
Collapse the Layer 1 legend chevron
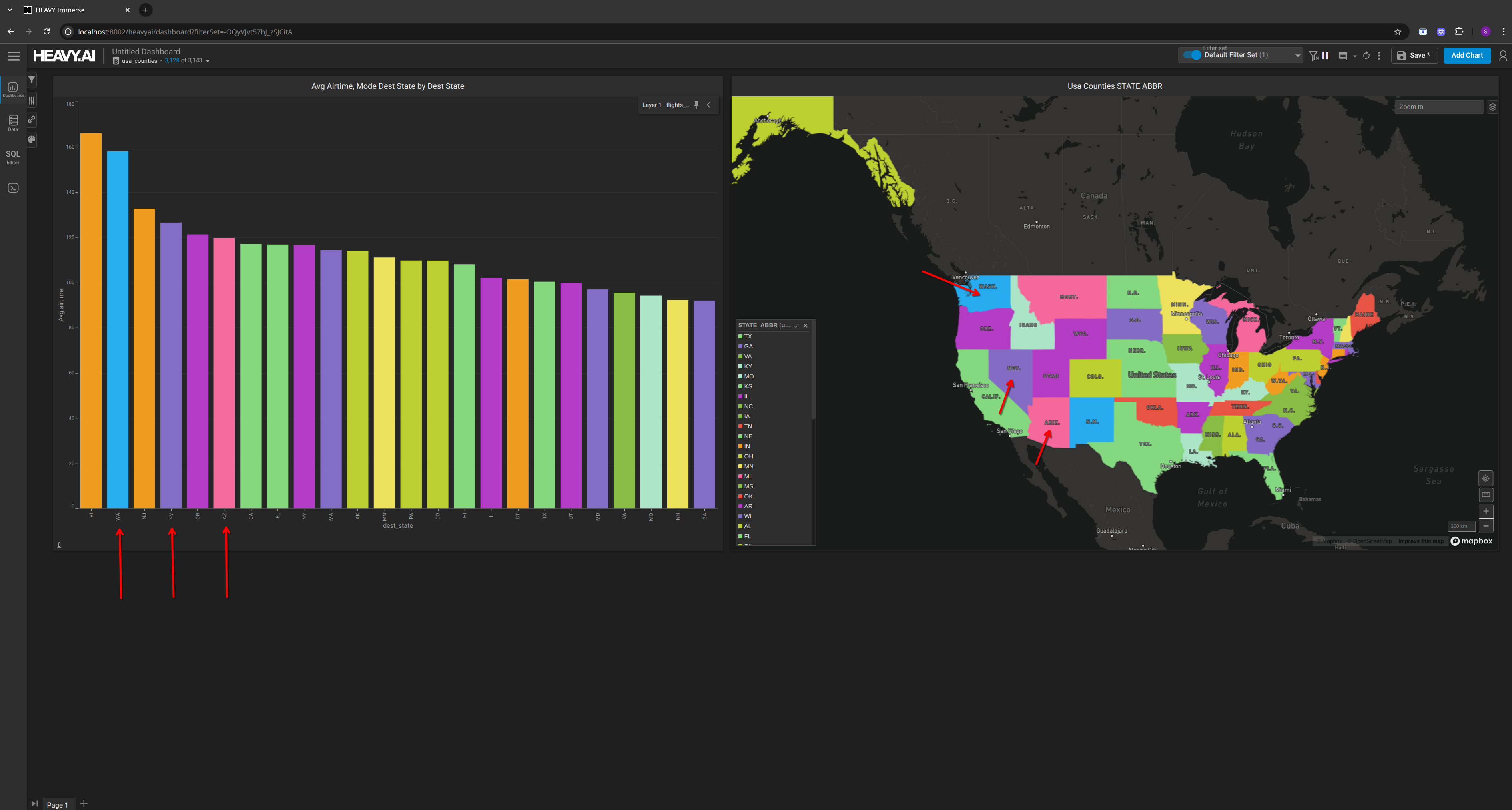click(x=709, y=105)
